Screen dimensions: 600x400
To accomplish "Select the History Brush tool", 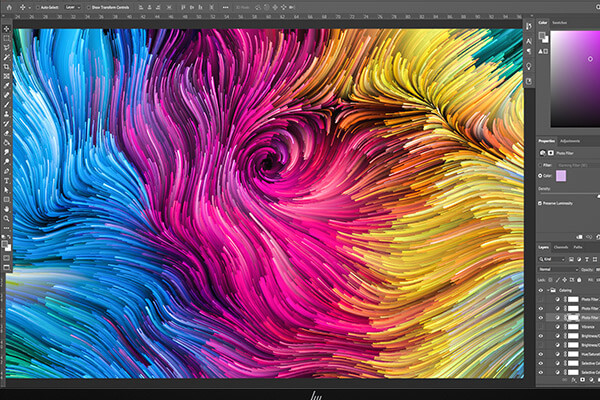I will point(7,124).
